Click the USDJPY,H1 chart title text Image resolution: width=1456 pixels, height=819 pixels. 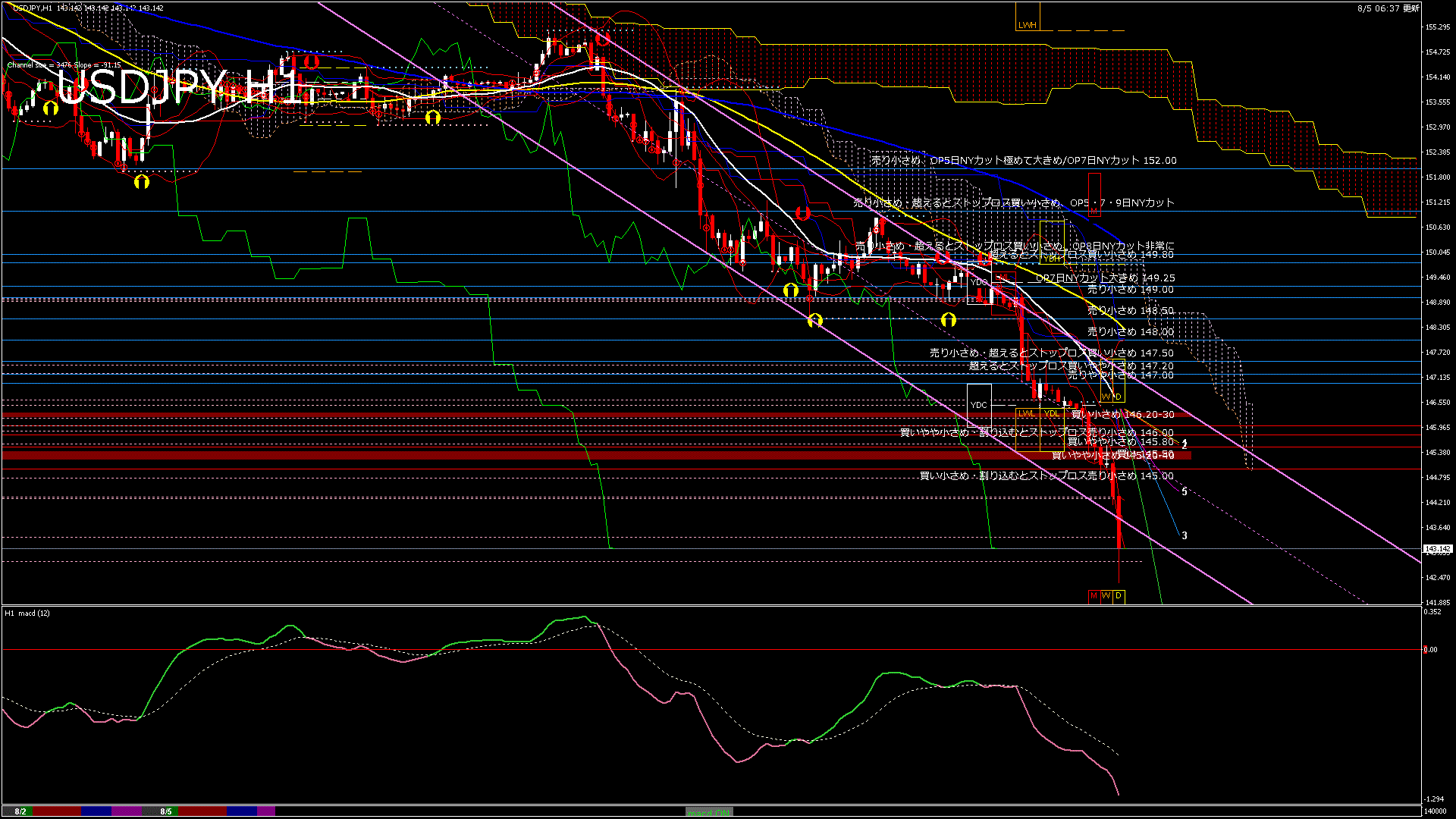pos(33,8)
